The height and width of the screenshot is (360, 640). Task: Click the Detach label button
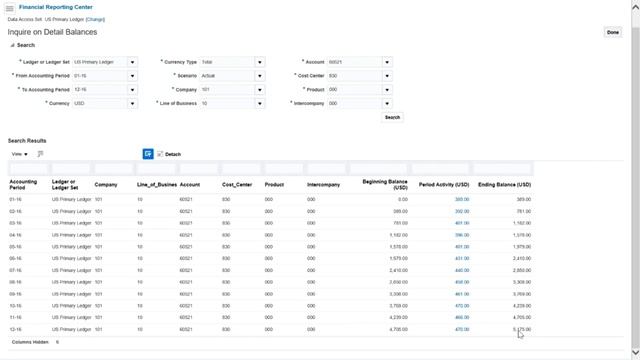click(x=173, y=154)
